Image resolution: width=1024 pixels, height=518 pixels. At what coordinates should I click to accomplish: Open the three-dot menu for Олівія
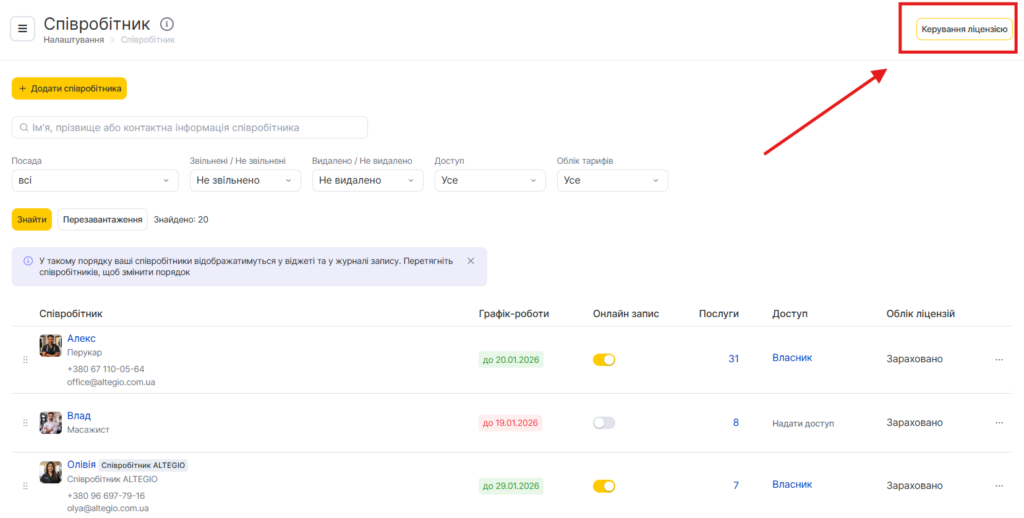pos(998,486)
